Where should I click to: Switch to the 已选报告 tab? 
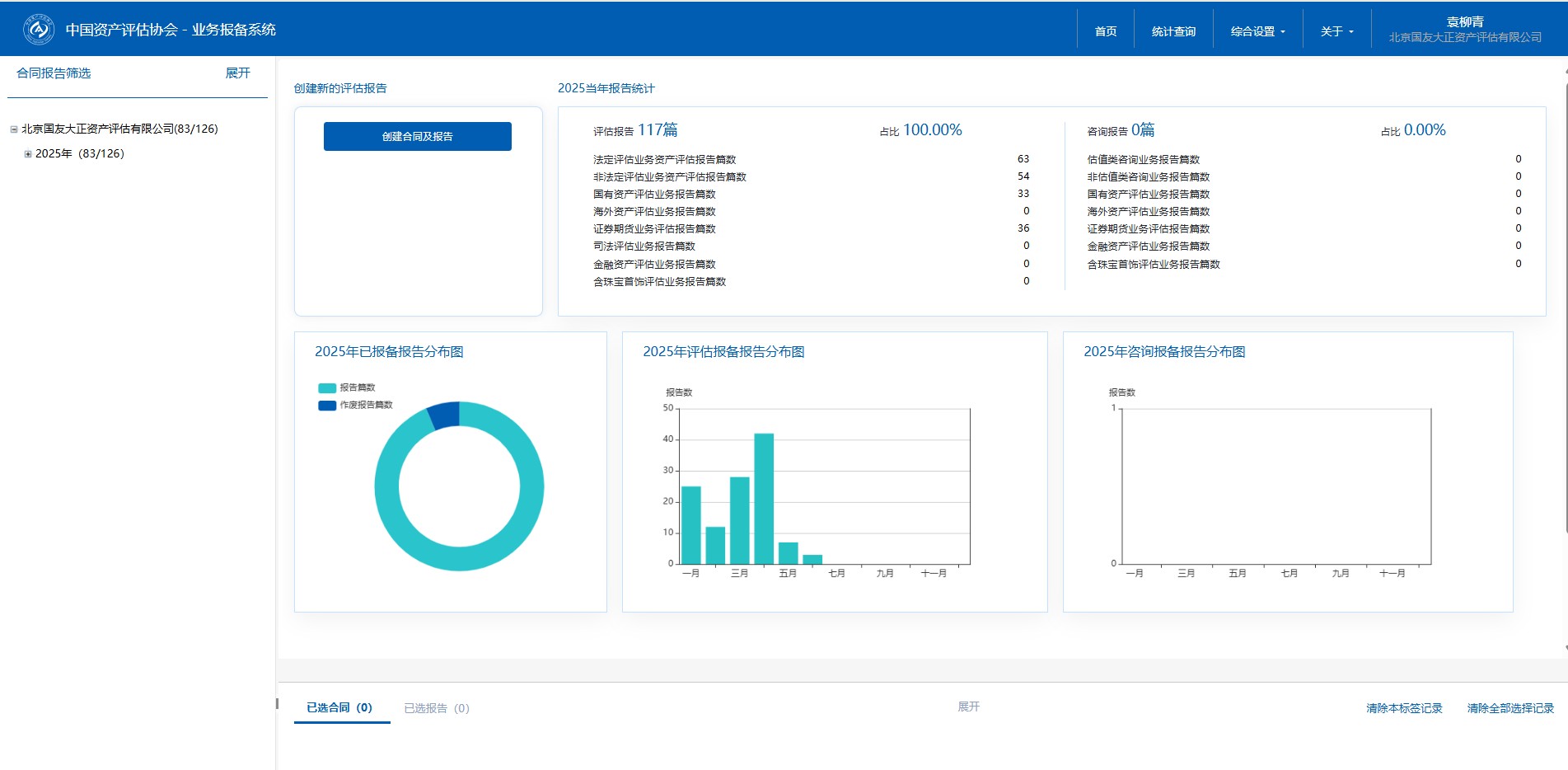[436, 708]
